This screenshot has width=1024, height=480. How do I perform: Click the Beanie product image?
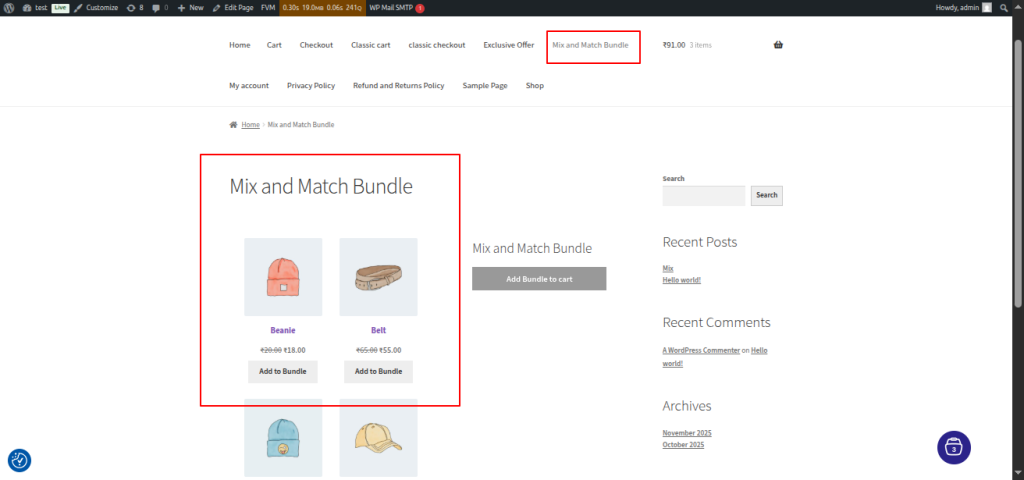pyautogui.click(x=283, y=277)
